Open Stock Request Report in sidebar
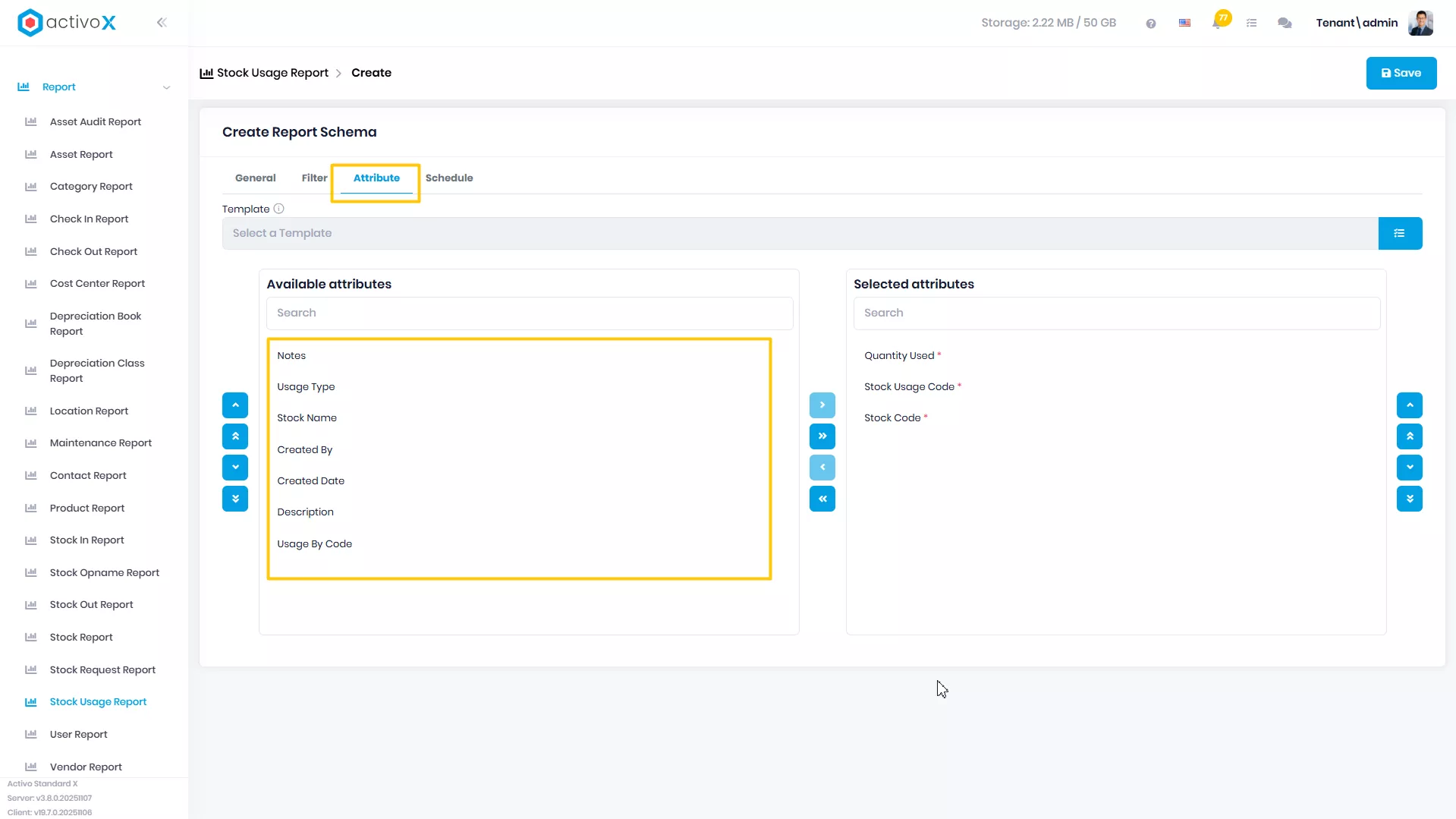Image resolution: width=1456 pixels, height=819 pixels. (x=102, y=670)
